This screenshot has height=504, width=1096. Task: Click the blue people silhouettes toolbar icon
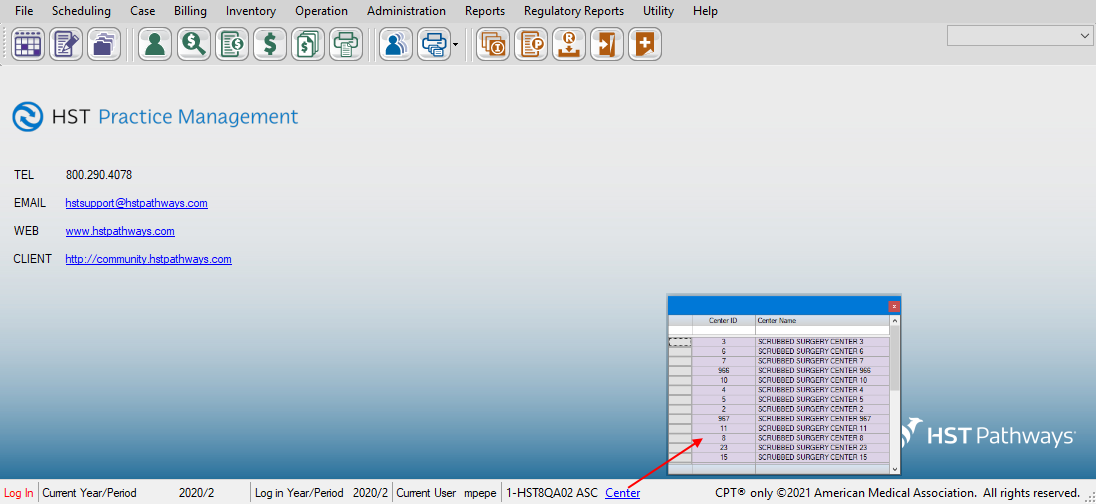[396, 45]
